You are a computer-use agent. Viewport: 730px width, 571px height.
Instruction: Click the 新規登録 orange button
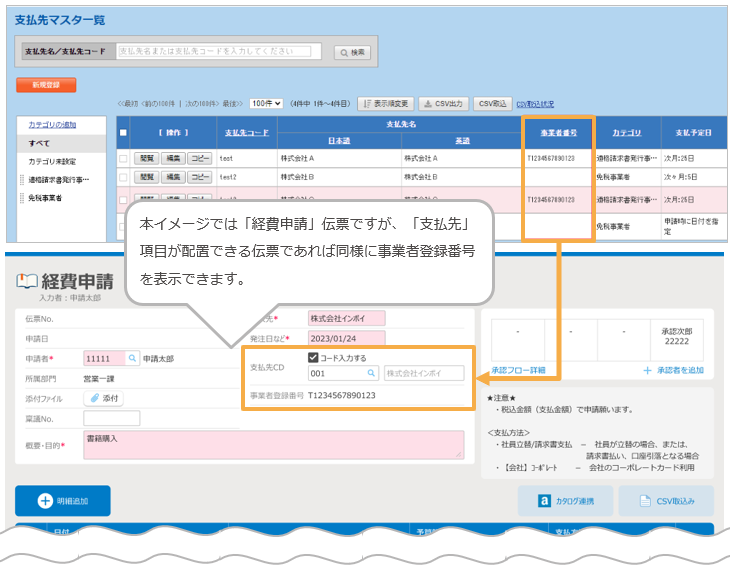(46, 85)
